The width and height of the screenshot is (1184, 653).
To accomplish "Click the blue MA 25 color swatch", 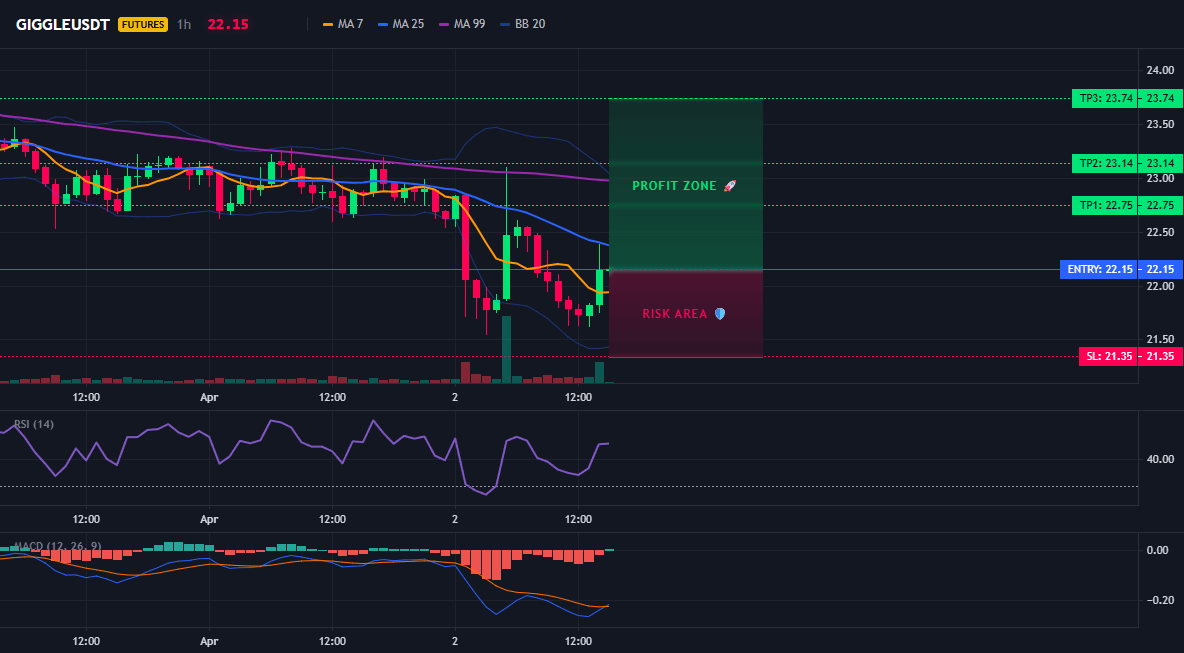I will [382, 24].
